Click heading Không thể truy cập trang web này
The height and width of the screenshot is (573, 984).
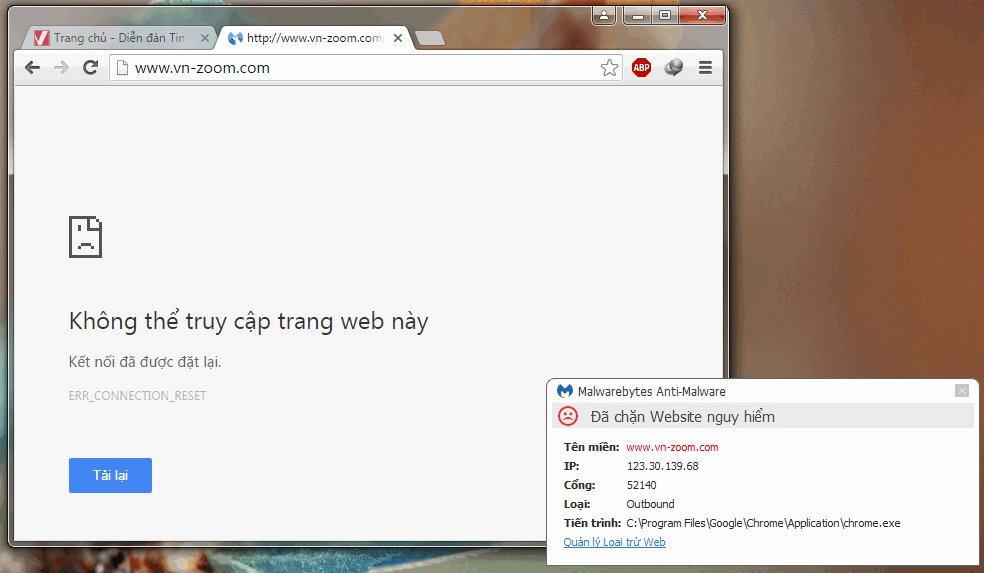point(249,321)
